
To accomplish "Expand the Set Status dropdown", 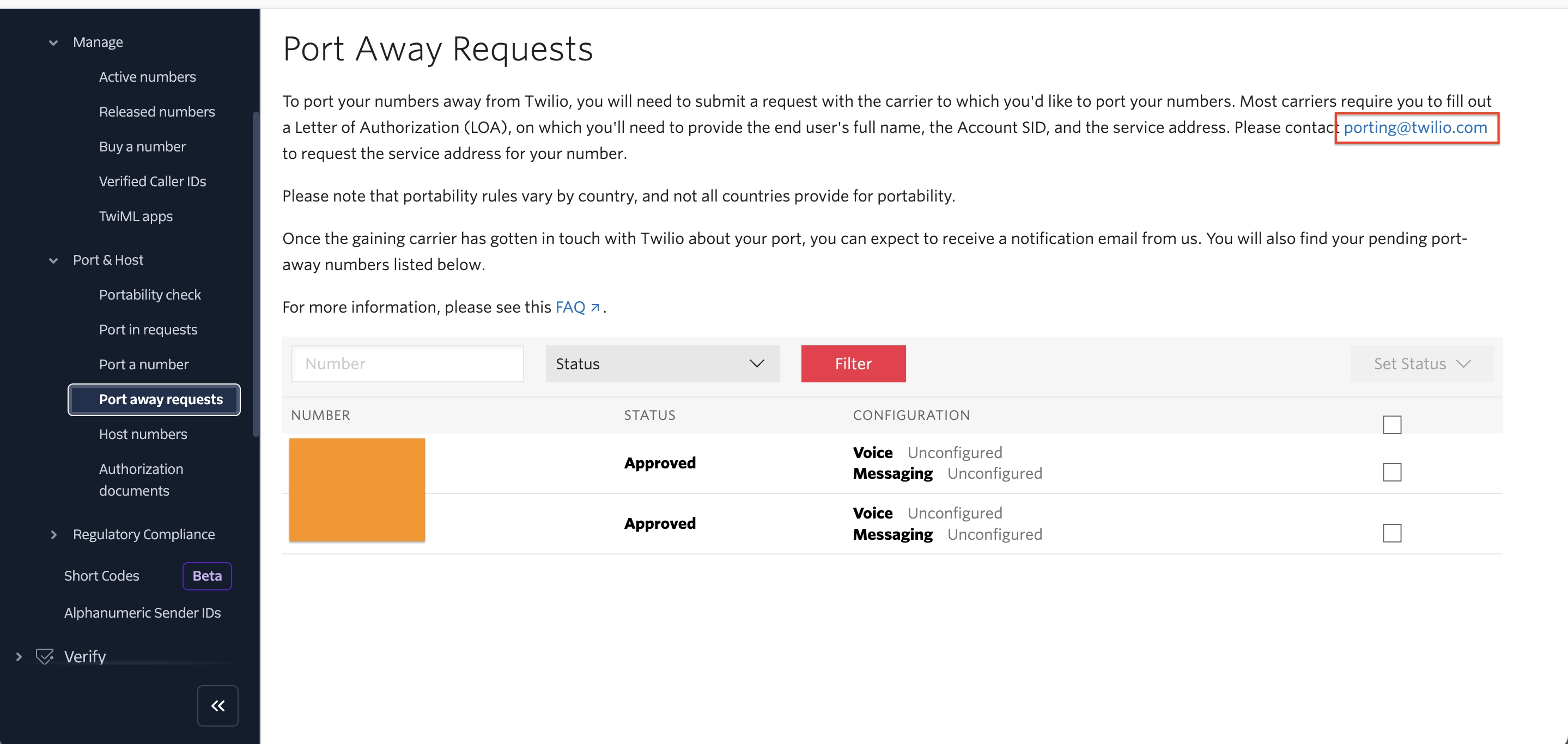I will pyautogui.click(x=1420, y=363).
